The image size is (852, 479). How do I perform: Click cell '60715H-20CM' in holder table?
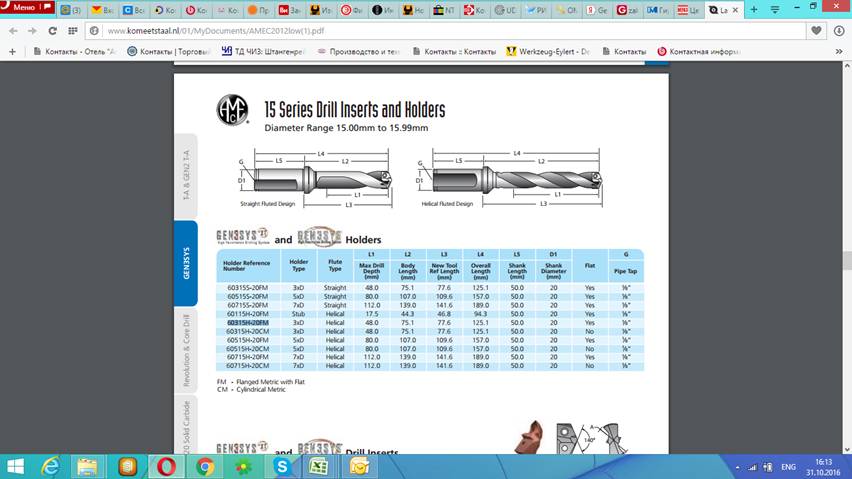[x=247, y=366]
